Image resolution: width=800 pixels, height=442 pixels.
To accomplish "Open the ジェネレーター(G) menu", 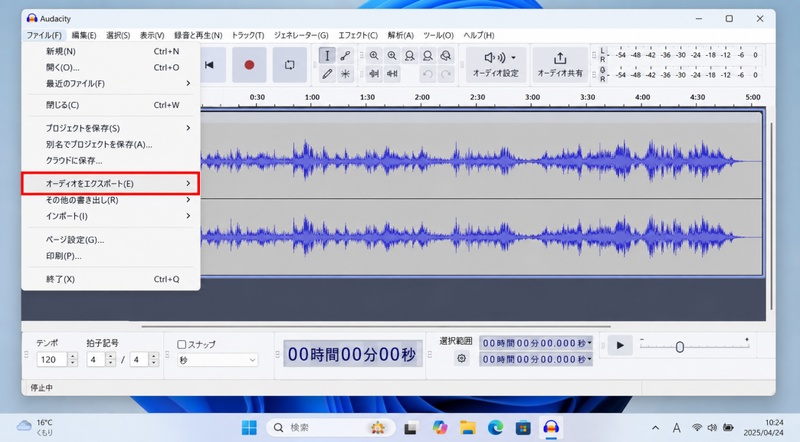I will coord(301,35).
